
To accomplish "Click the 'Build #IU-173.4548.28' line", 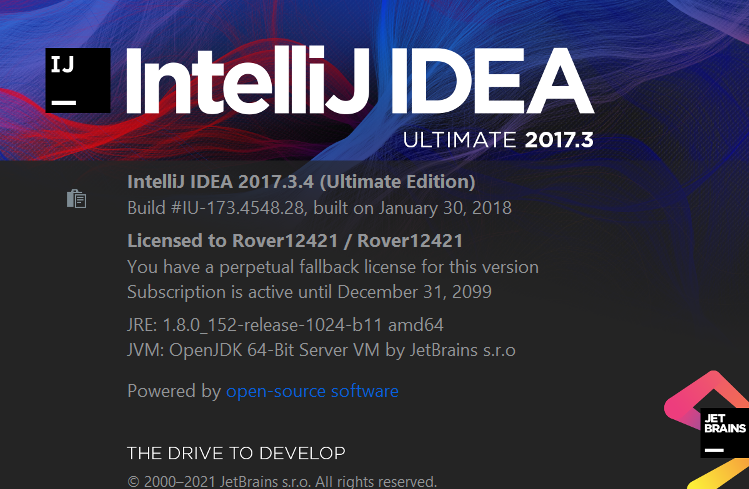I will [x=319, y=208].
